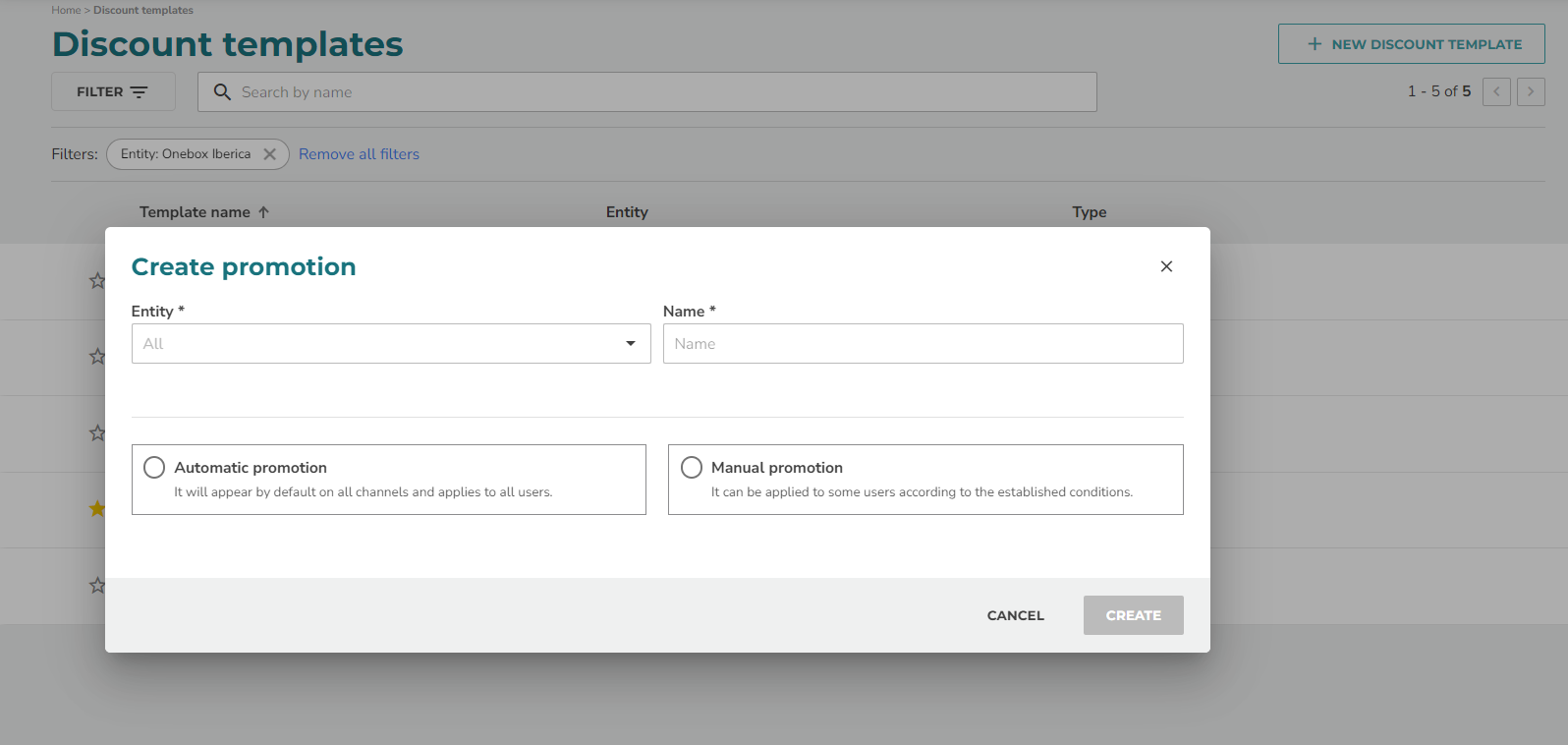The width and height of the screenshot is (1568, 745).
Task: Click the Home breadcrumb link
Action: [66, 10]
